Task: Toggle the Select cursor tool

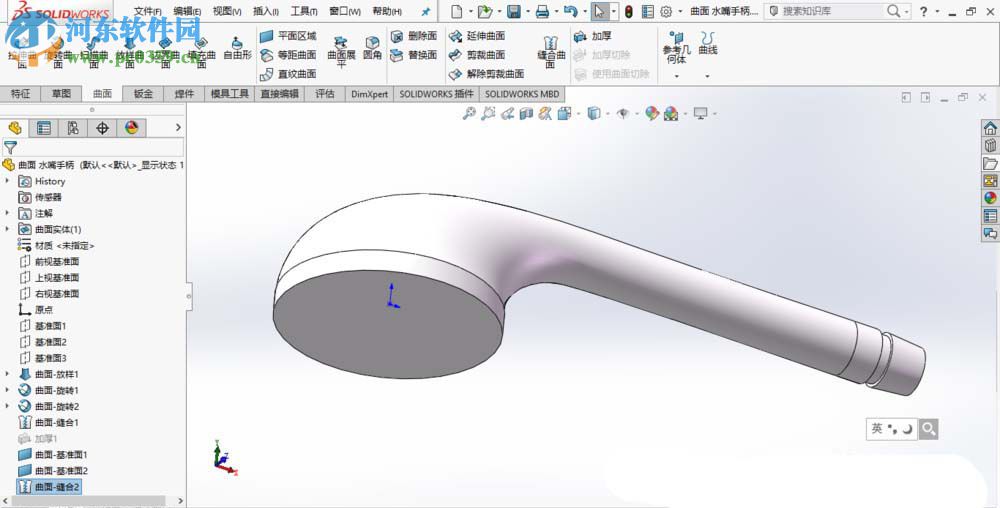Action: 598,11
